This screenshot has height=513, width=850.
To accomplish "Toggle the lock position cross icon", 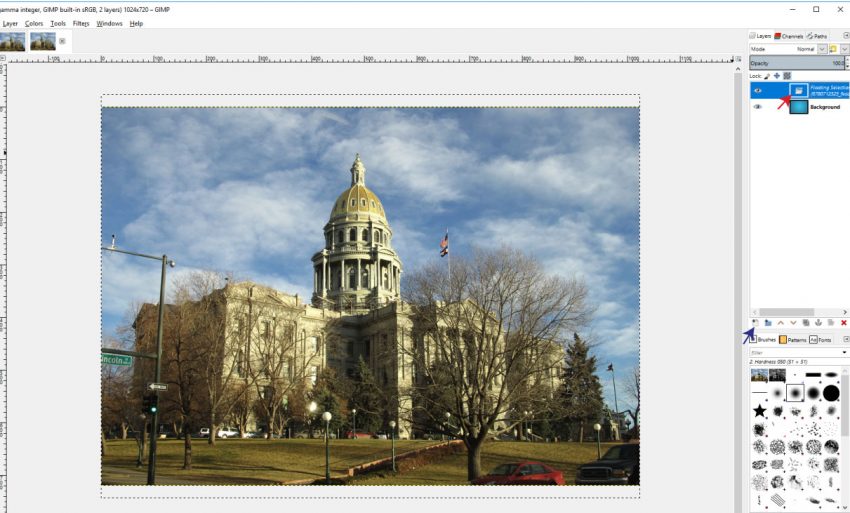I will [777, 76].
